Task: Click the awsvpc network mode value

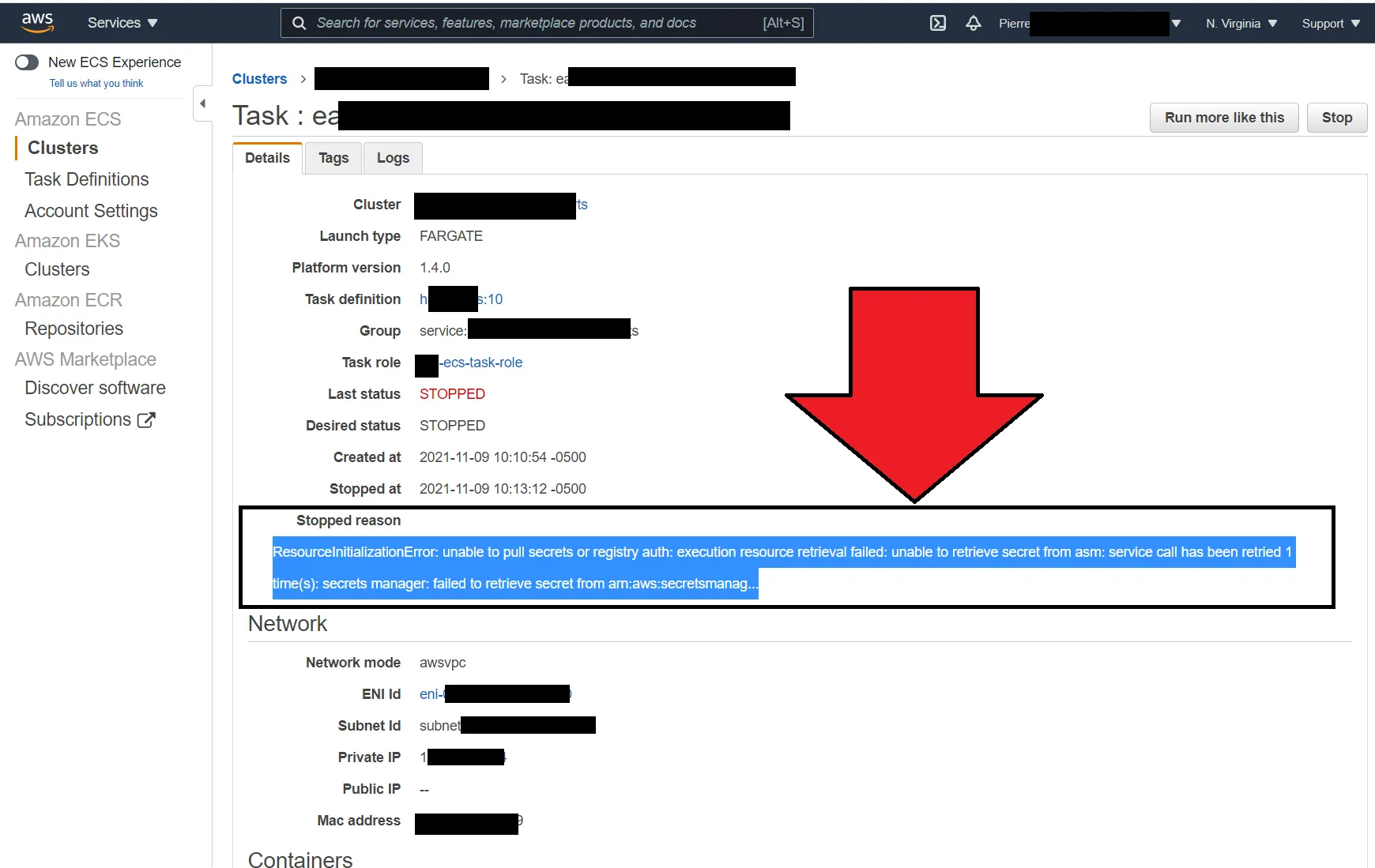Action: [x=443, y=663]
